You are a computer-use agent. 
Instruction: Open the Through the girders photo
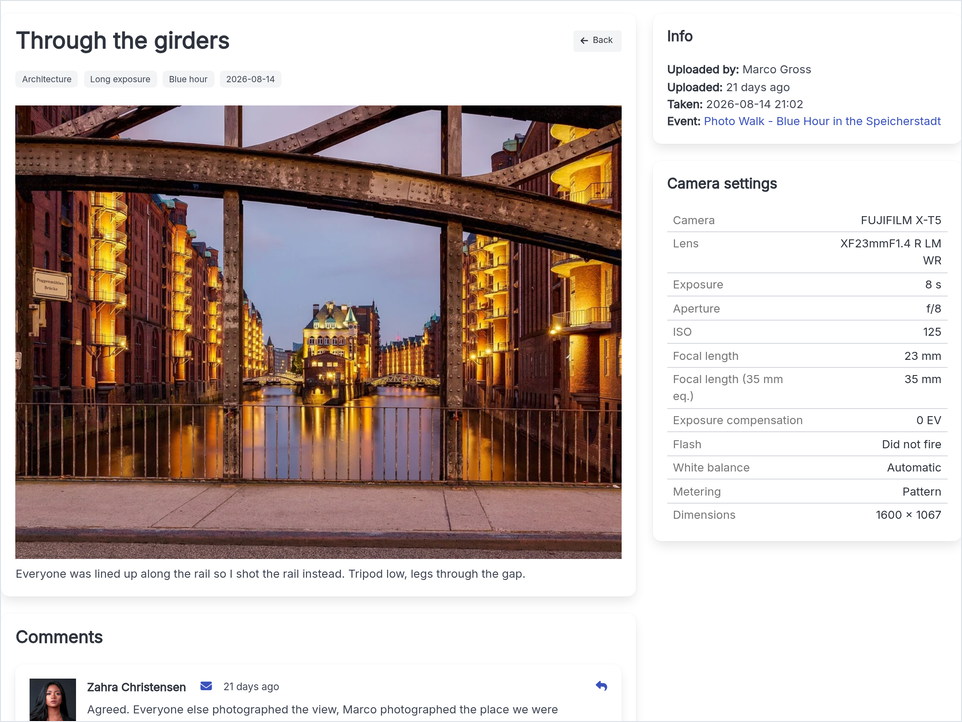[x=318, y=332]
